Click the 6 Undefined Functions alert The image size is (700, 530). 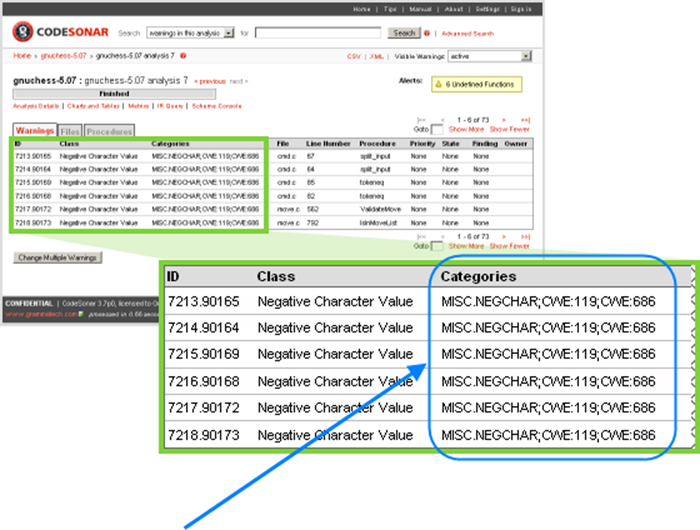pyautogui.click(x=476, y=84)
